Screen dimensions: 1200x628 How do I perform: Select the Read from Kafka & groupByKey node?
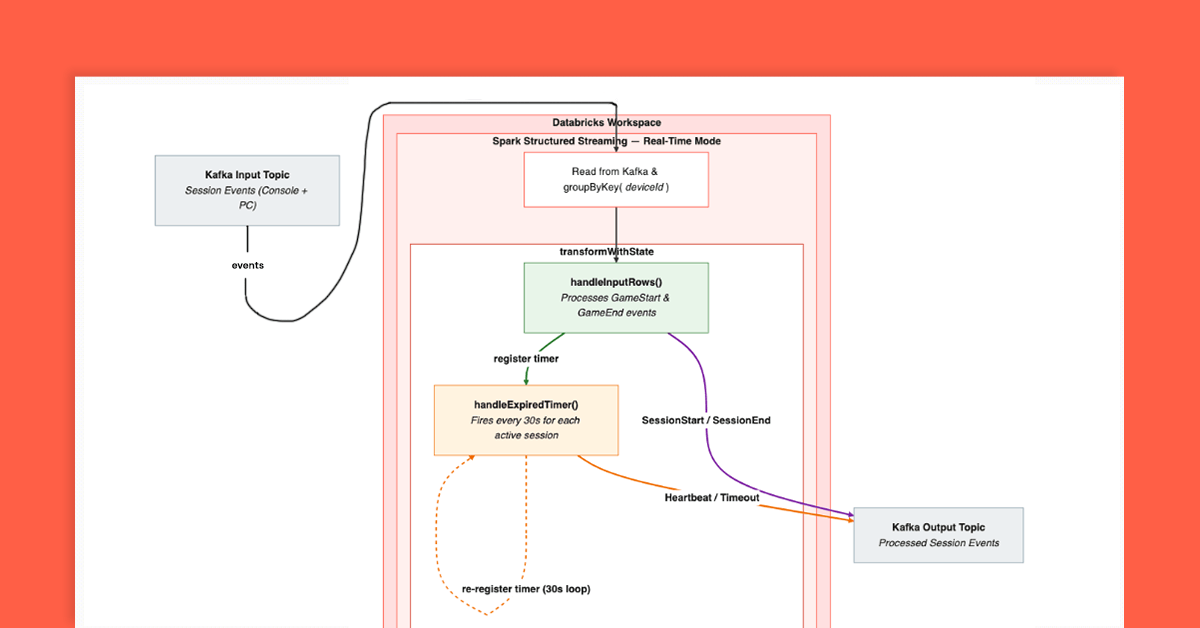[x=616, y=179]
